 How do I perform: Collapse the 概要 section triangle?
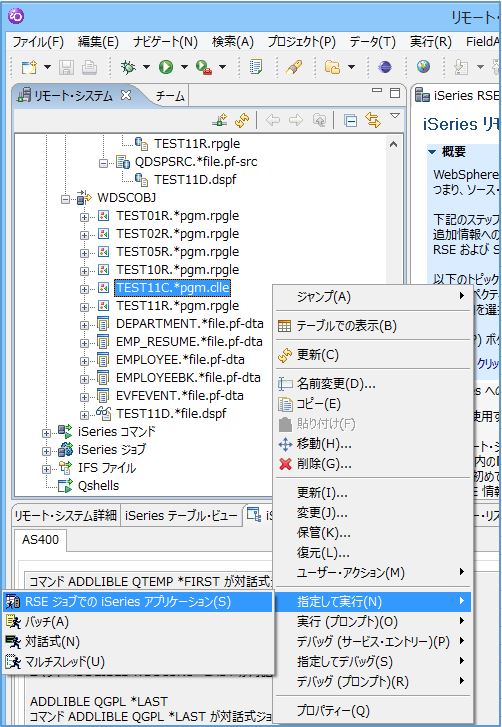(432, 152)
